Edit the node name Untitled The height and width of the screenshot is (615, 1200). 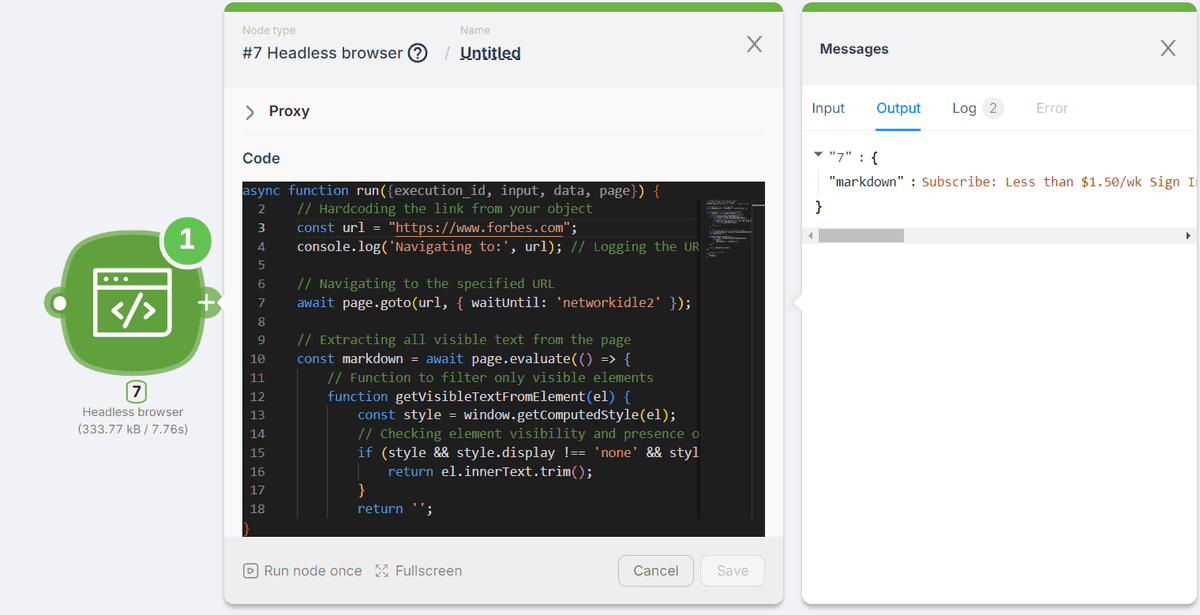[490, 53]
